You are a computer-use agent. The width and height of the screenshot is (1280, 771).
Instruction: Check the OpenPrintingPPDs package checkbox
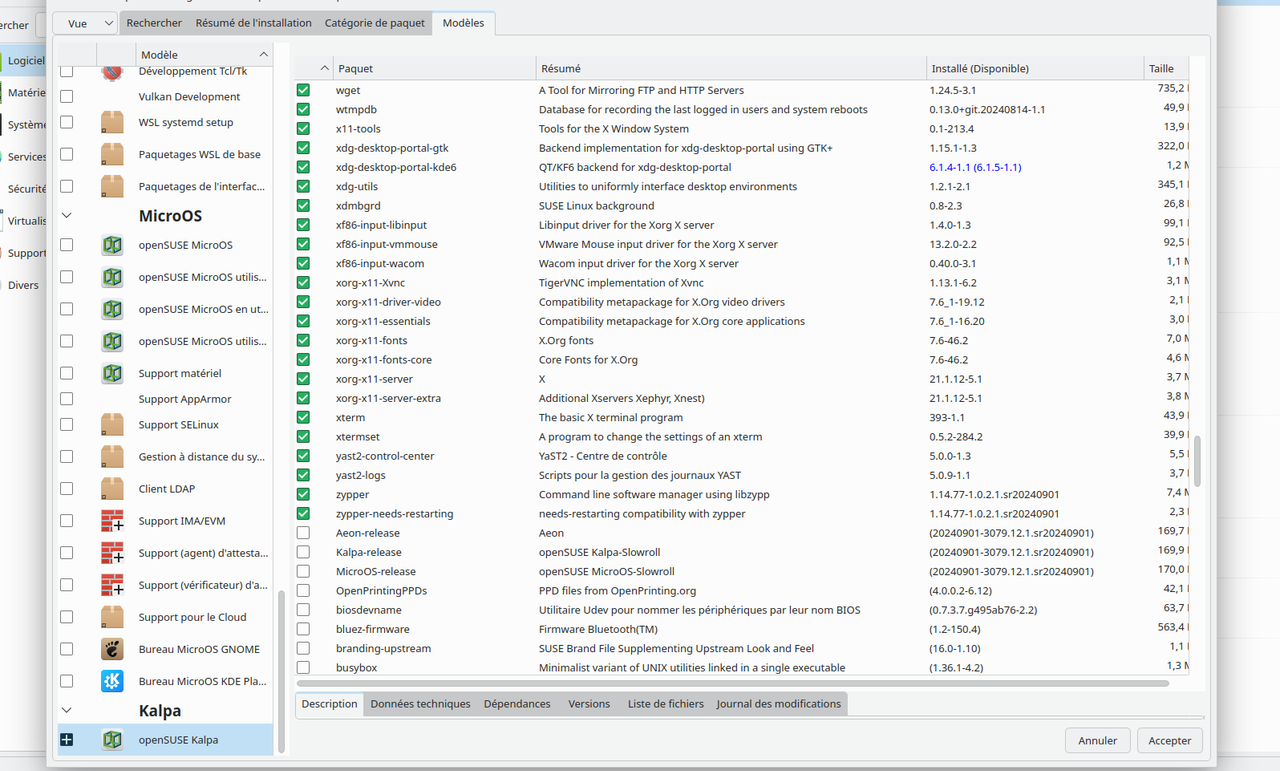pyautogui.click(x=303, y=590)
